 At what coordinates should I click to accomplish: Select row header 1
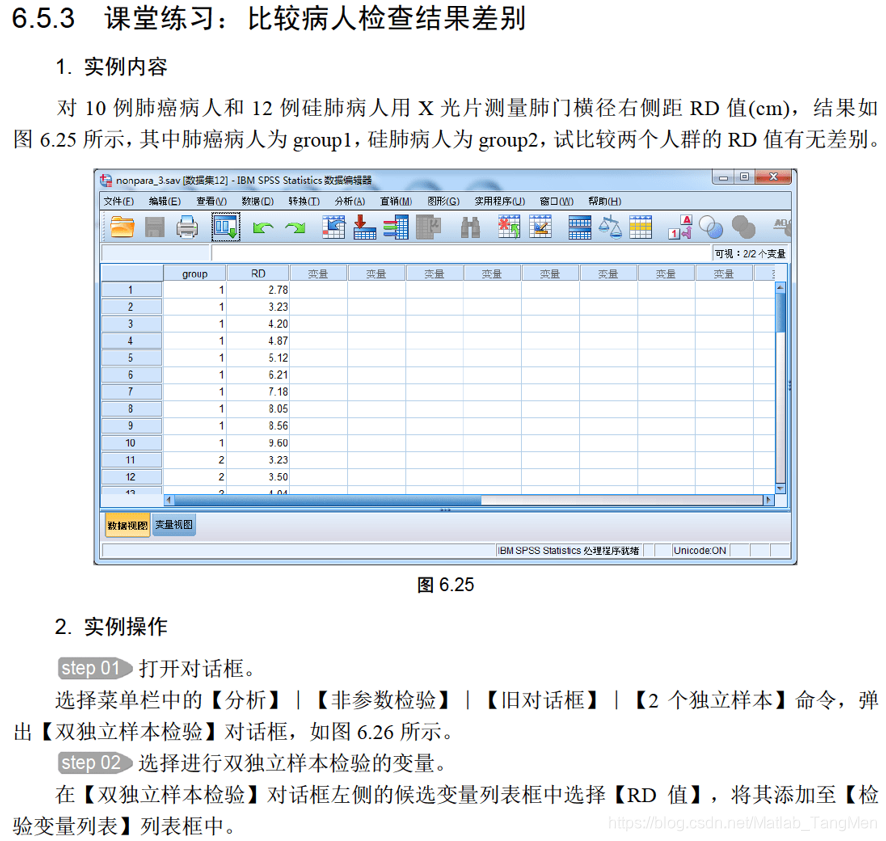coord(131,290)
